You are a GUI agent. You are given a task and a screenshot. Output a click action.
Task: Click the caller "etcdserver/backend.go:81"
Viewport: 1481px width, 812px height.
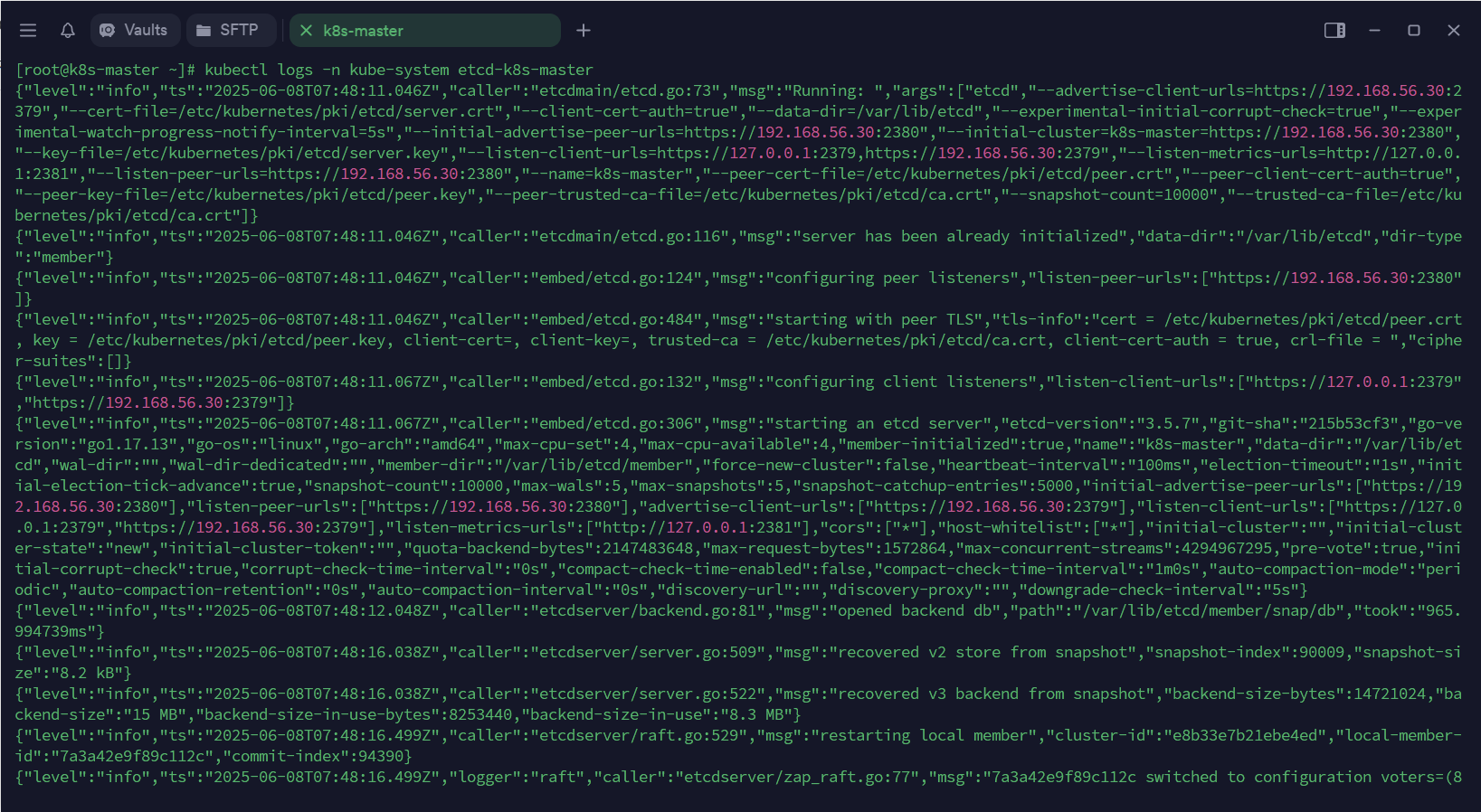tap(648, 610)
